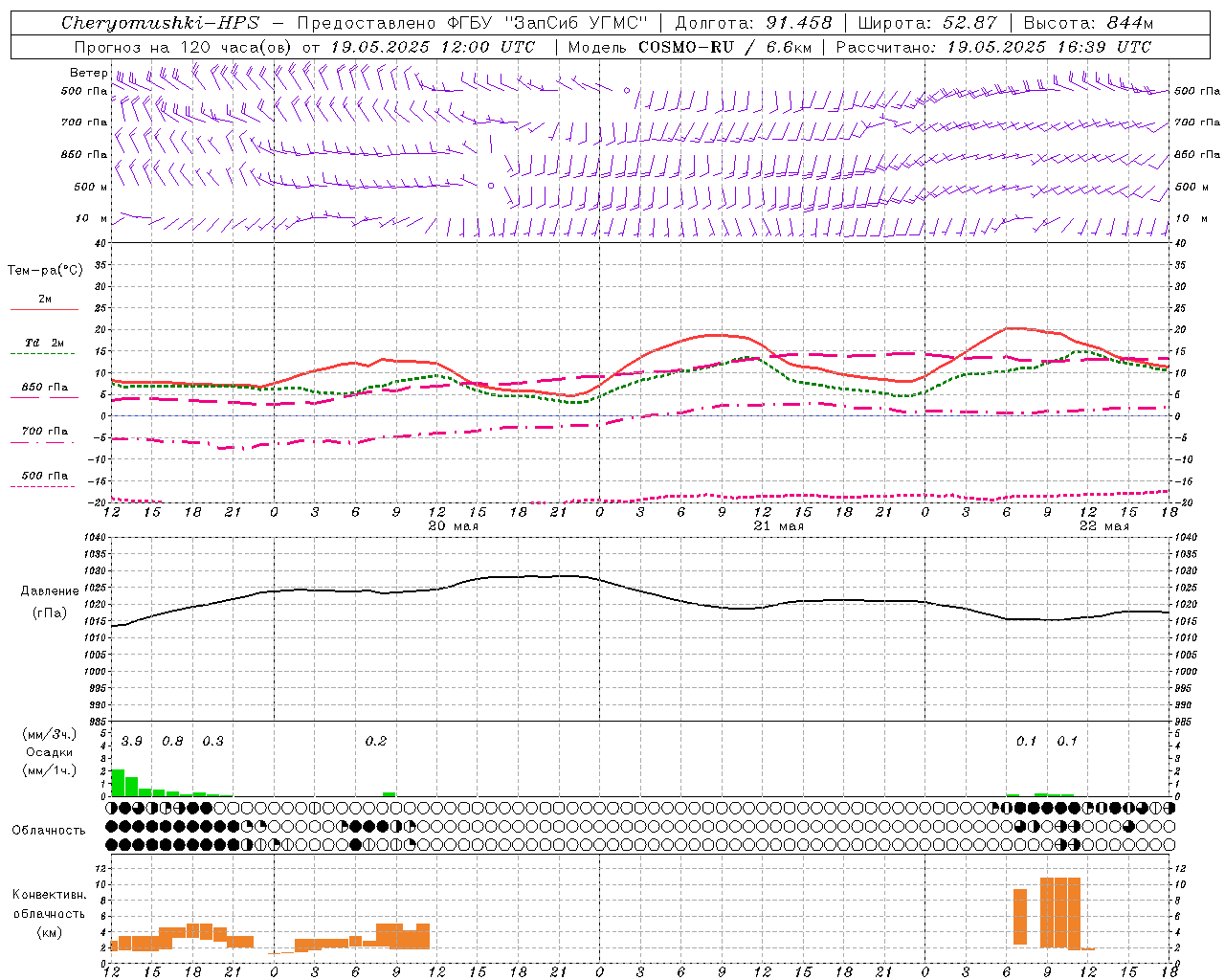Select the forecast start 19.05.2025 12:00 UTC

click(433, 47)
